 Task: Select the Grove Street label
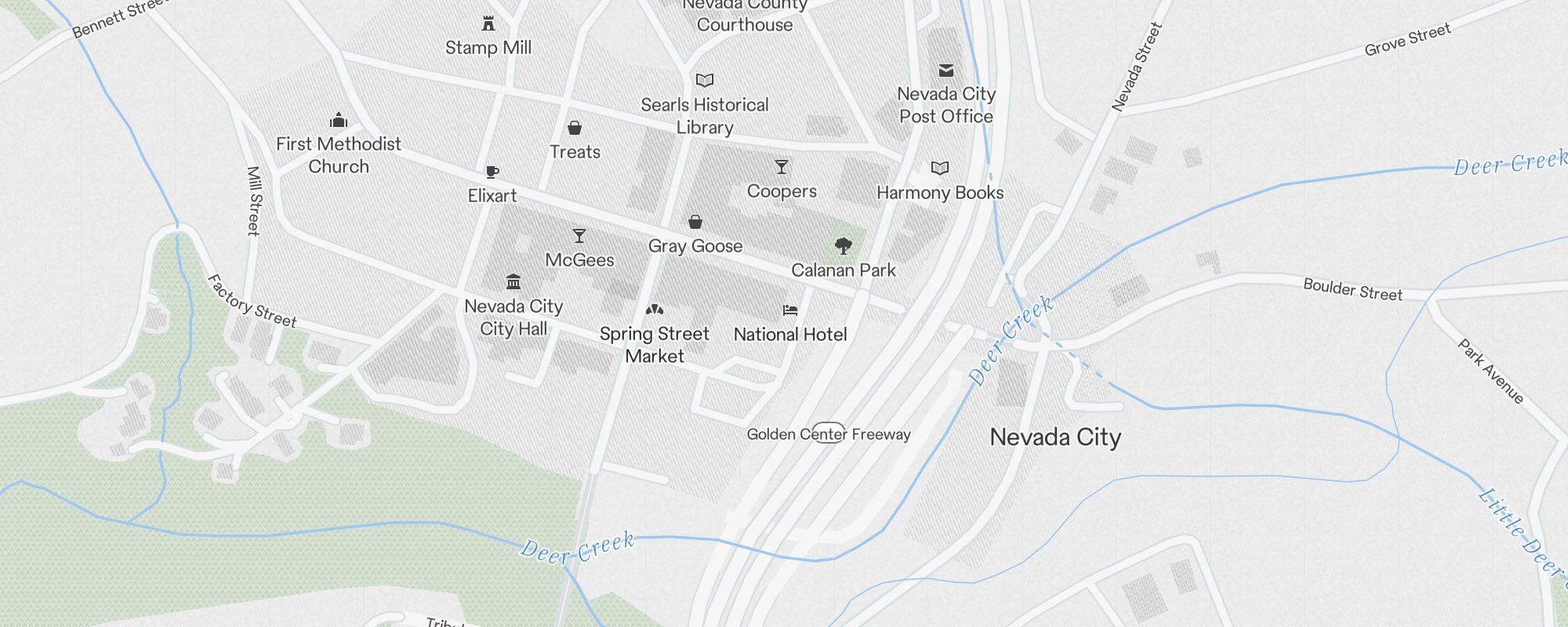click(1408, 39)
